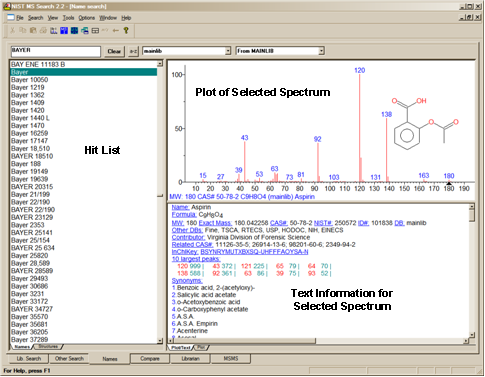Click the Formula: link

[184, 215]
